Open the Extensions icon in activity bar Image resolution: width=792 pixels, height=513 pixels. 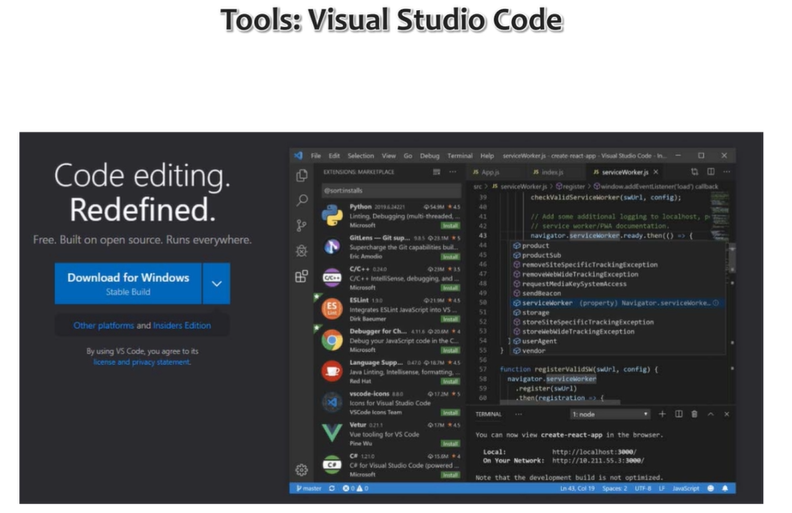point(302,276)
